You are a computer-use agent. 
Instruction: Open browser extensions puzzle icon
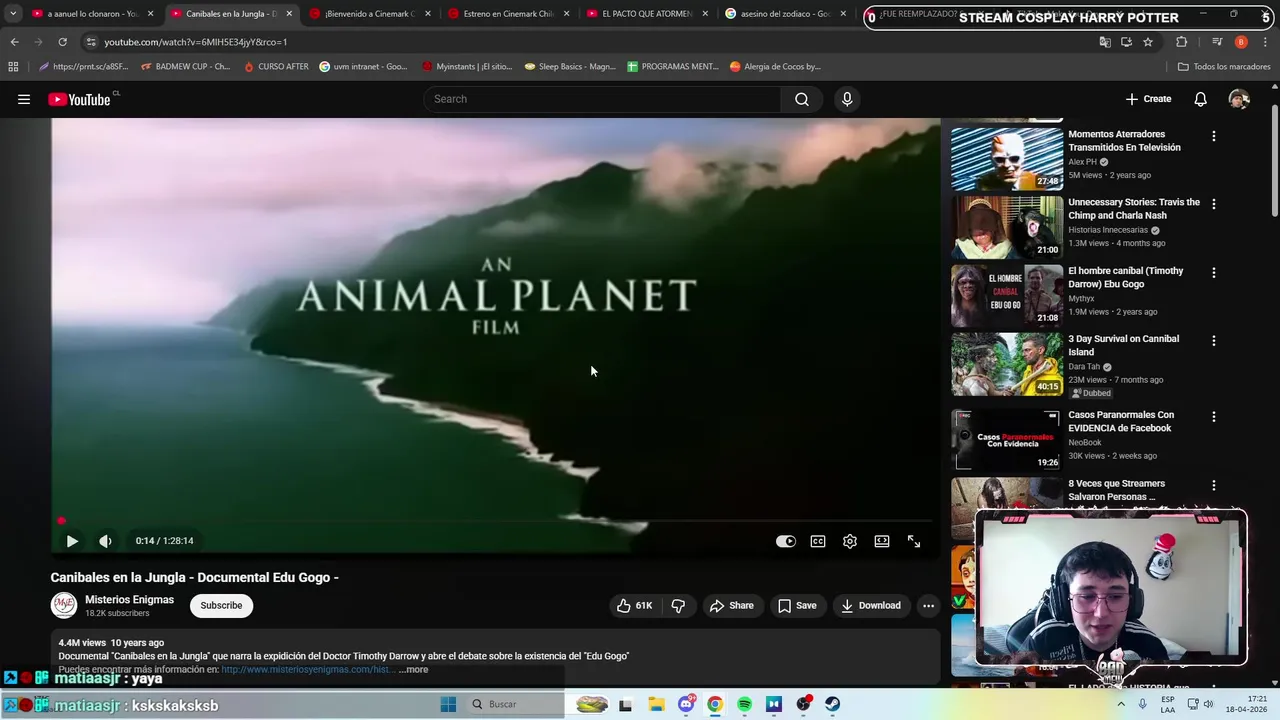coord(1182,42)
